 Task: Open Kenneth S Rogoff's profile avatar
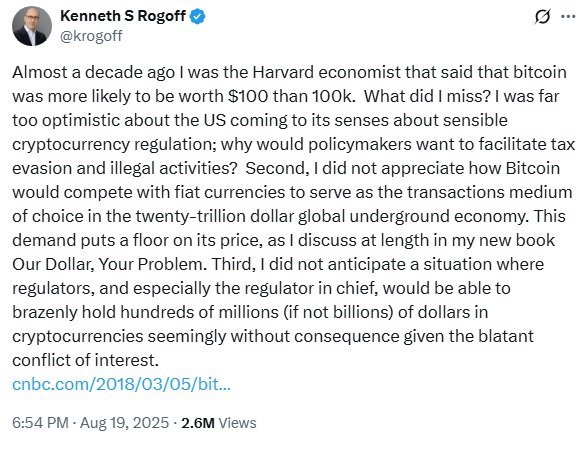pyautogui.click(x=32, y=26)
